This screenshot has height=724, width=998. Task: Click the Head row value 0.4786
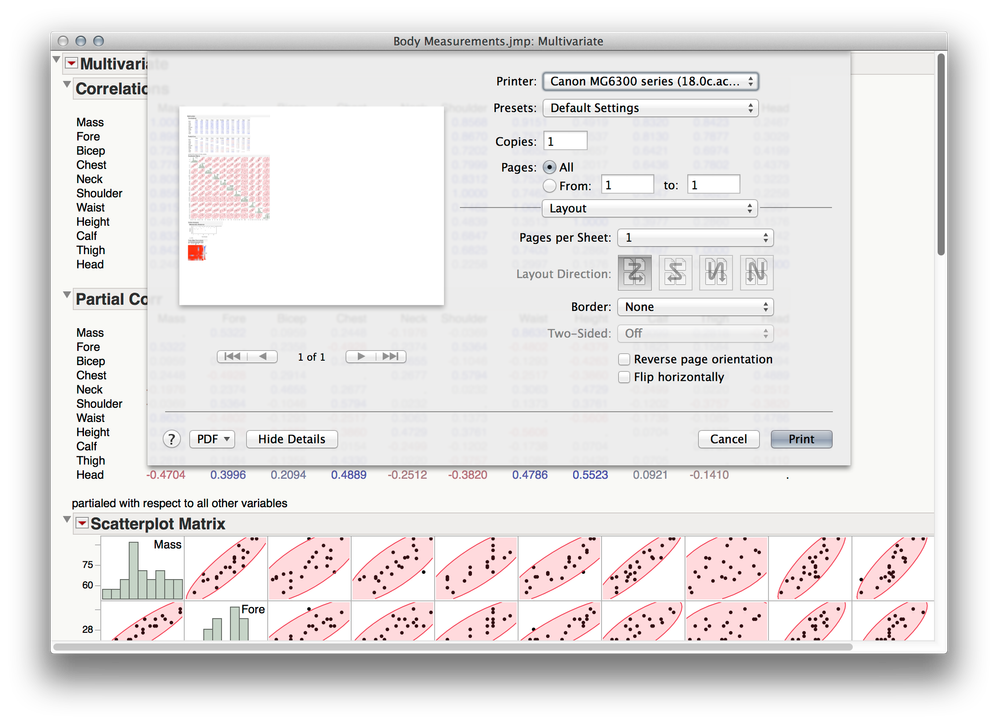(530, 475)
